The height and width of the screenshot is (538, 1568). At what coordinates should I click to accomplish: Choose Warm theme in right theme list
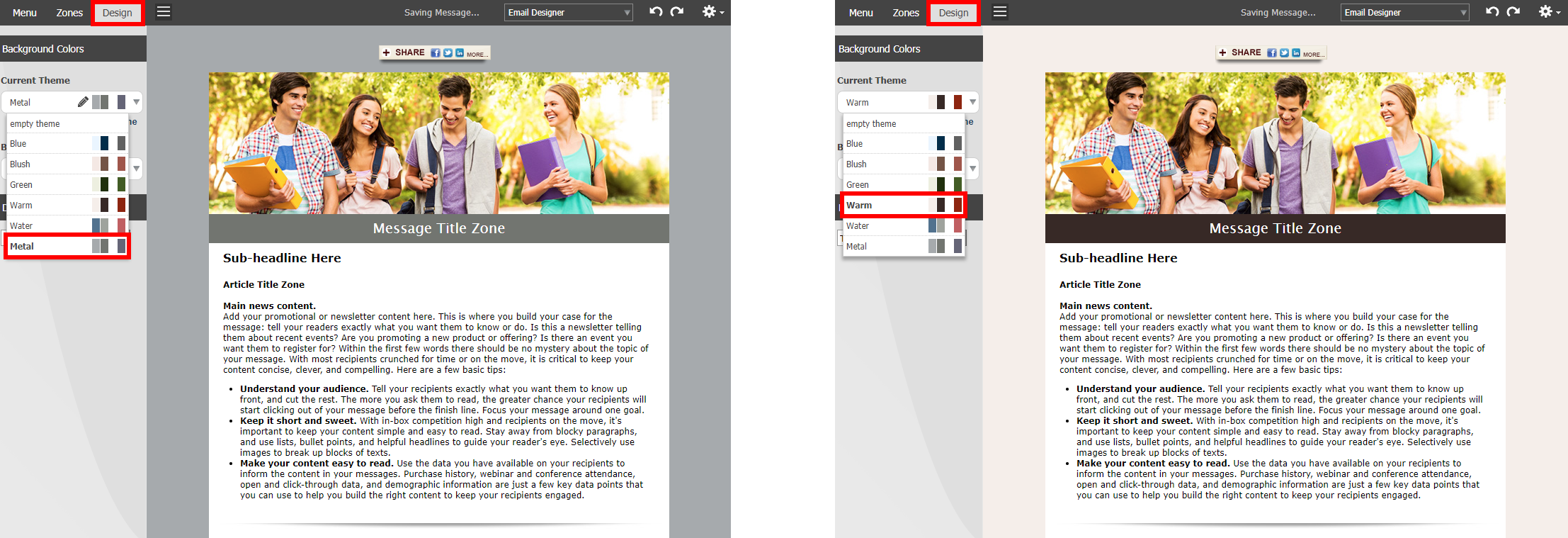click(904, 205)
